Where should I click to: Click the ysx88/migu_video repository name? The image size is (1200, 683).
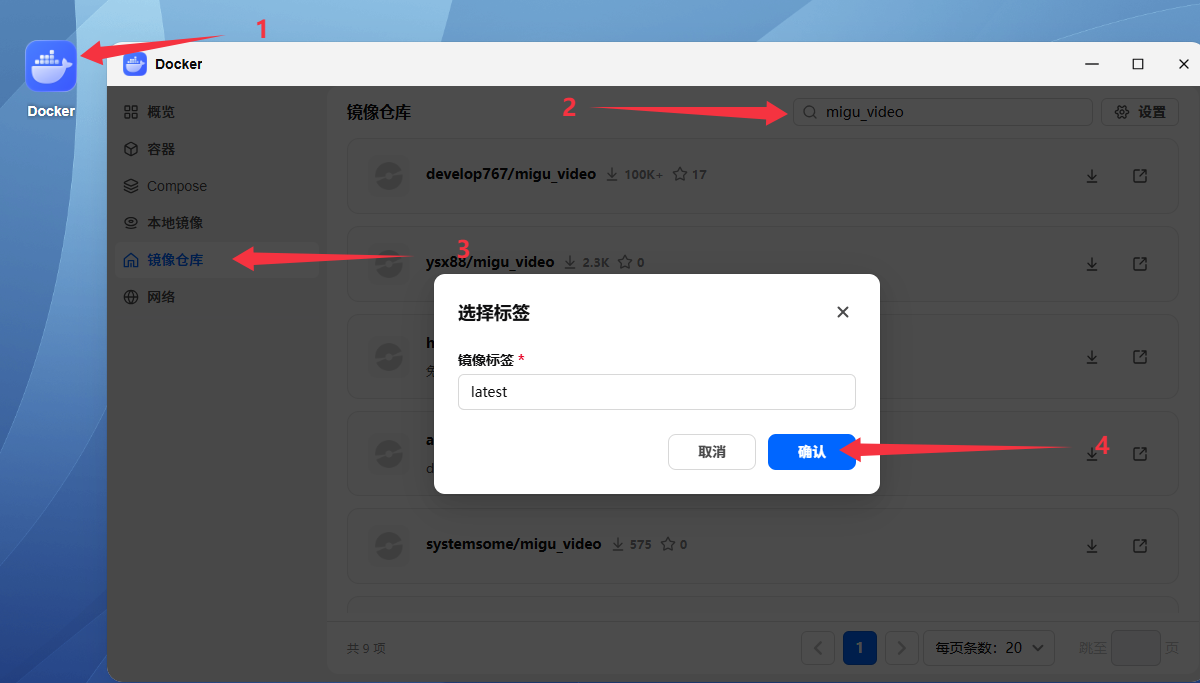click(x=490, y=262)
